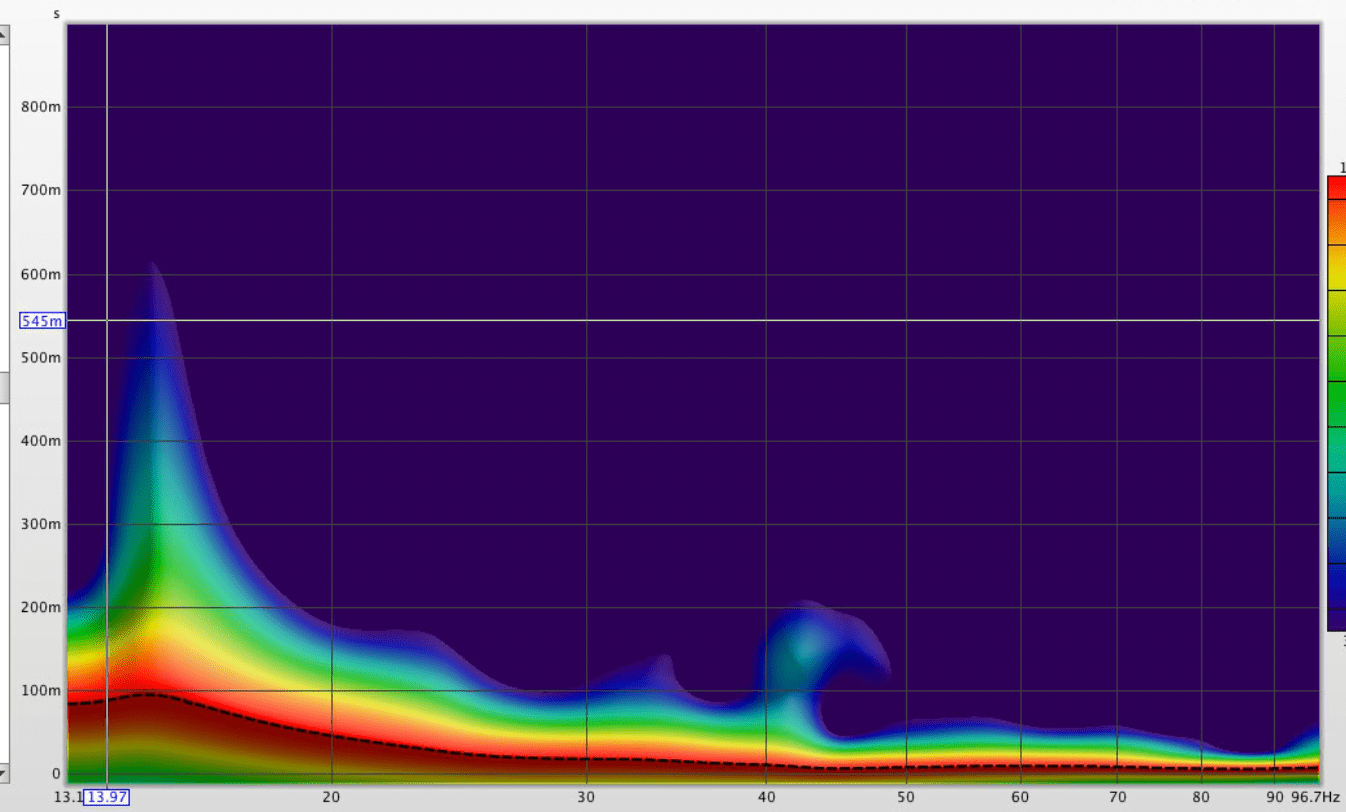Image resolution: width=1346 pixels, height=812 pixels.
Task: Click the vertical scrollbar up arrow
Action: click(4, 36)
